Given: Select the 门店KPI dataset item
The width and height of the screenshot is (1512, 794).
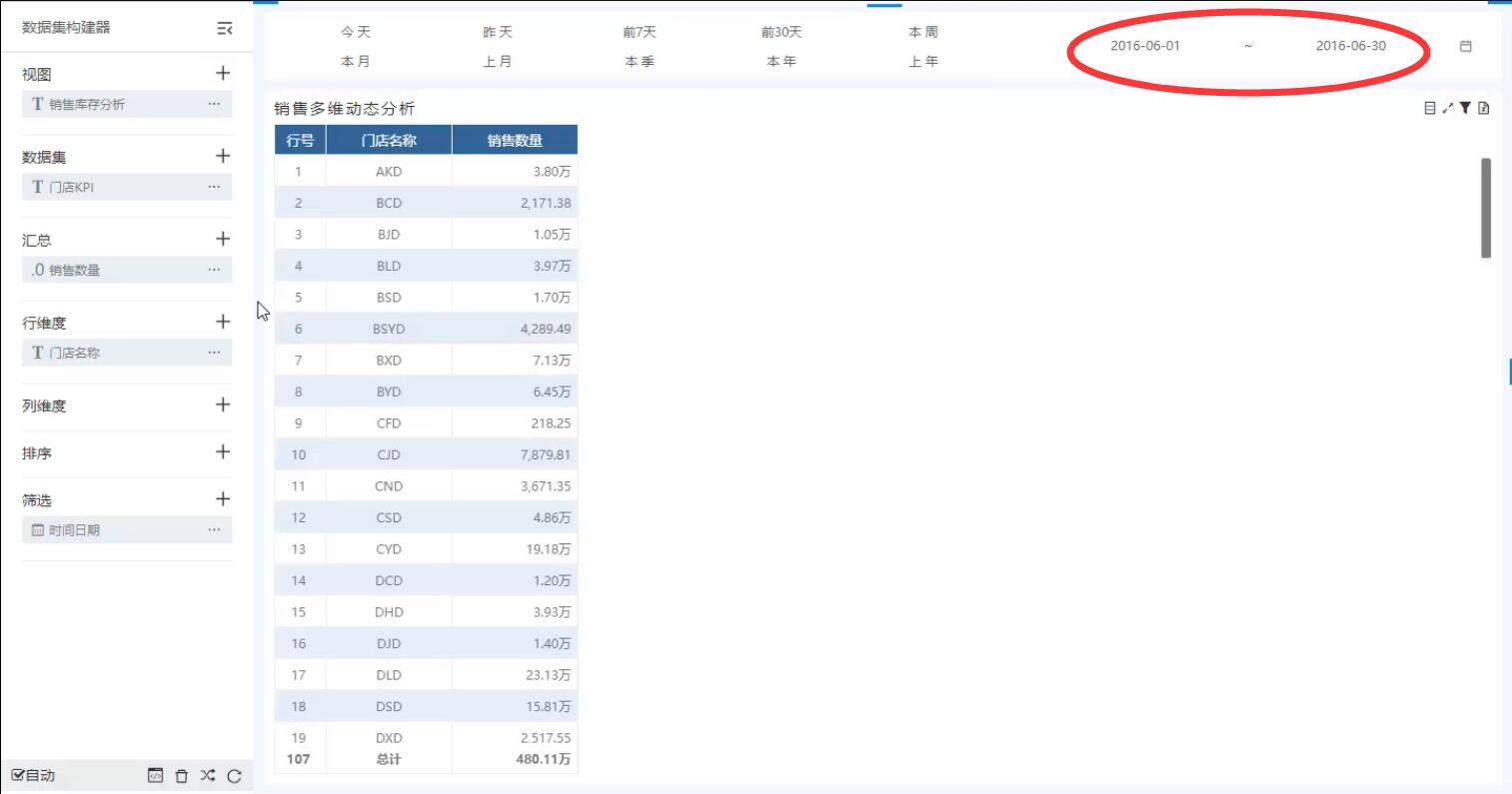Looking at the screenshot, I should coord(127,187).
